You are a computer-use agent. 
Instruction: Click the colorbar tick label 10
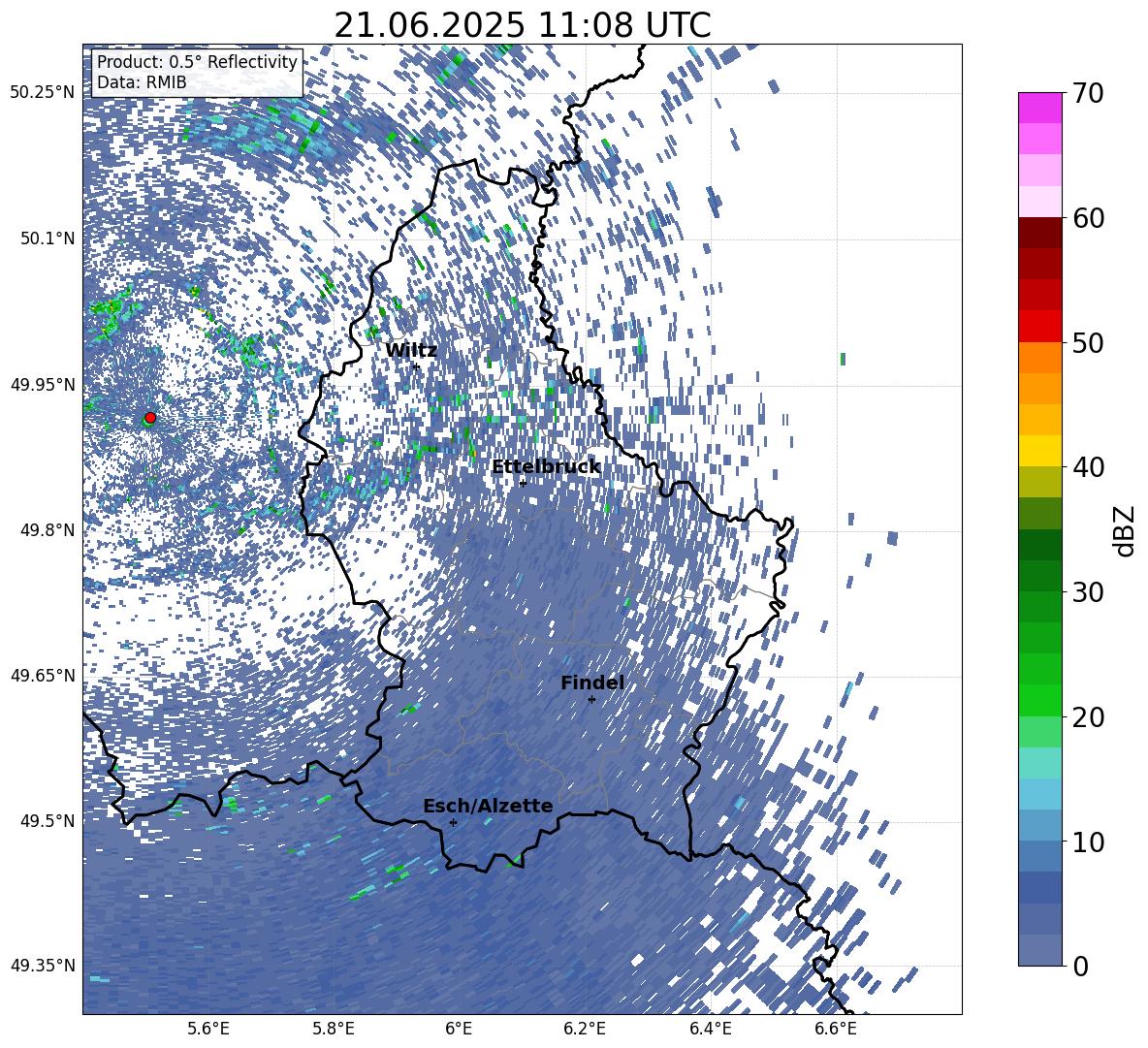pyautogui.click(x=1089, y=842)
